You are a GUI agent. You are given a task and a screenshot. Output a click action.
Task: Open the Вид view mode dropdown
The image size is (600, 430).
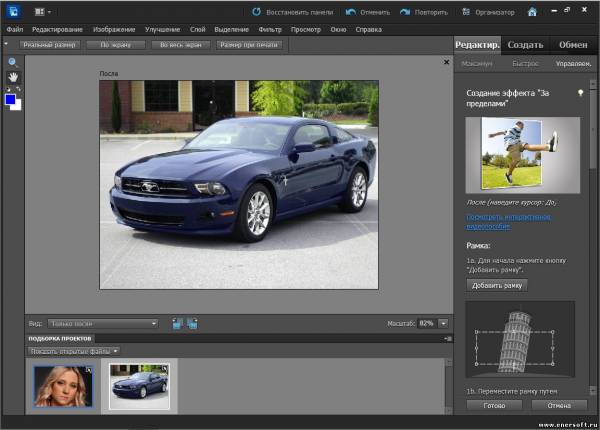click(103, 324)
